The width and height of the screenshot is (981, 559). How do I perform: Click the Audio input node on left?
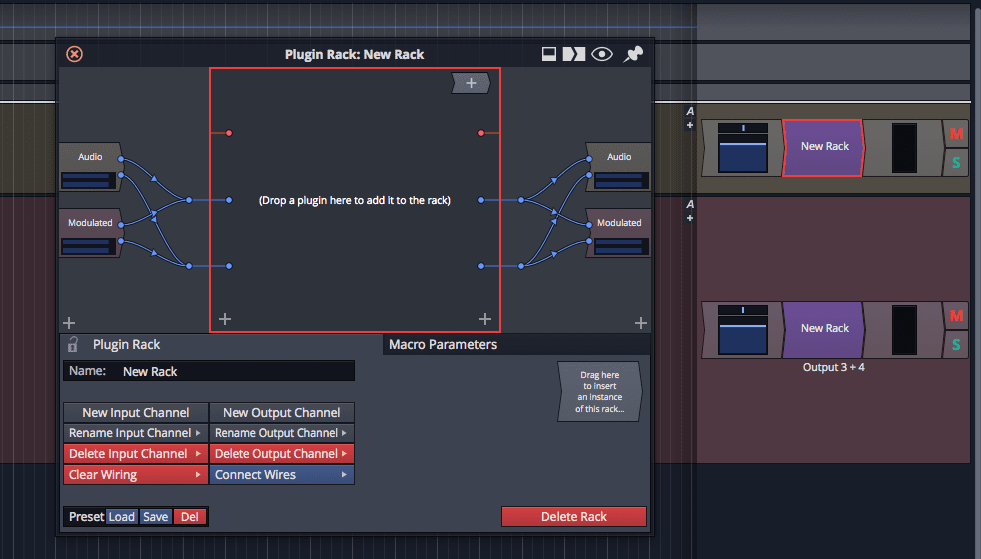90,157
